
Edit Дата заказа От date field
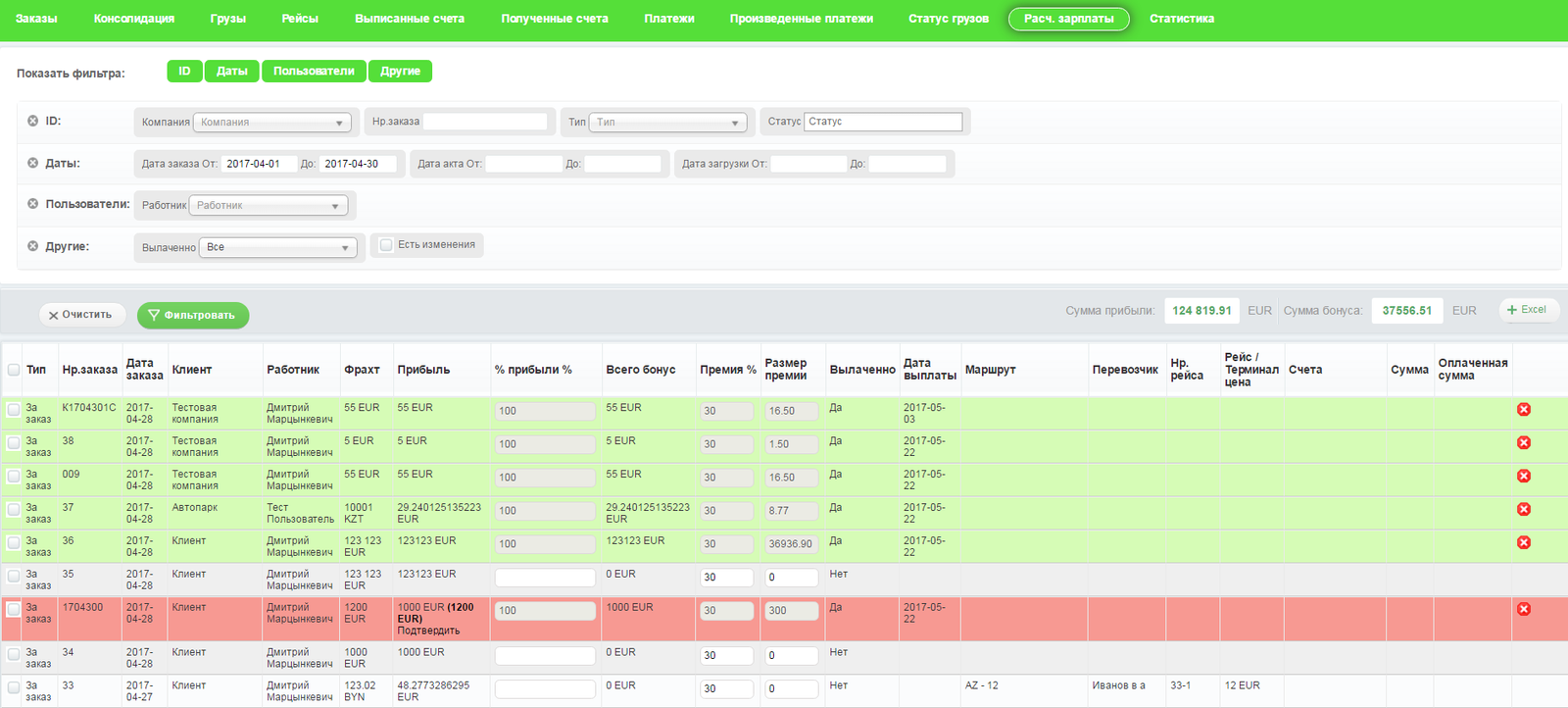pos(259,164)
